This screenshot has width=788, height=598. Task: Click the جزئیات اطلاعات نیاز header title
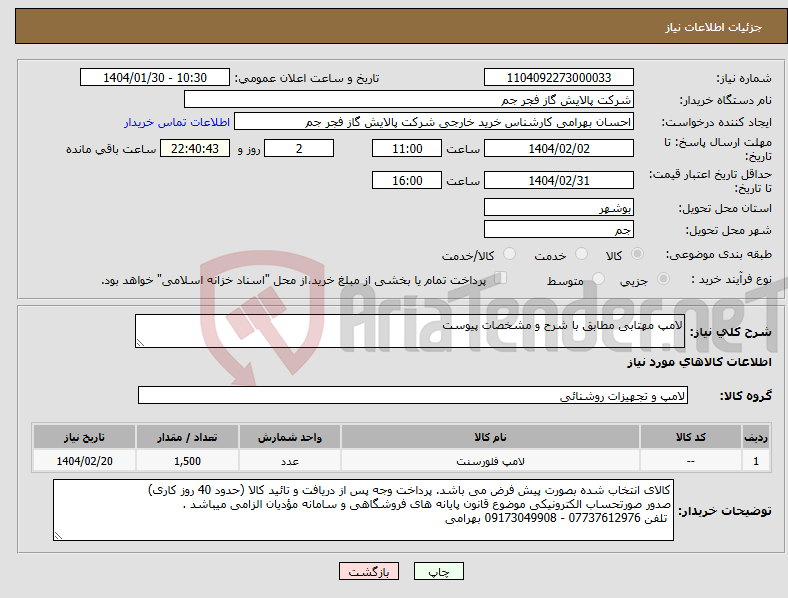[714, 27]
